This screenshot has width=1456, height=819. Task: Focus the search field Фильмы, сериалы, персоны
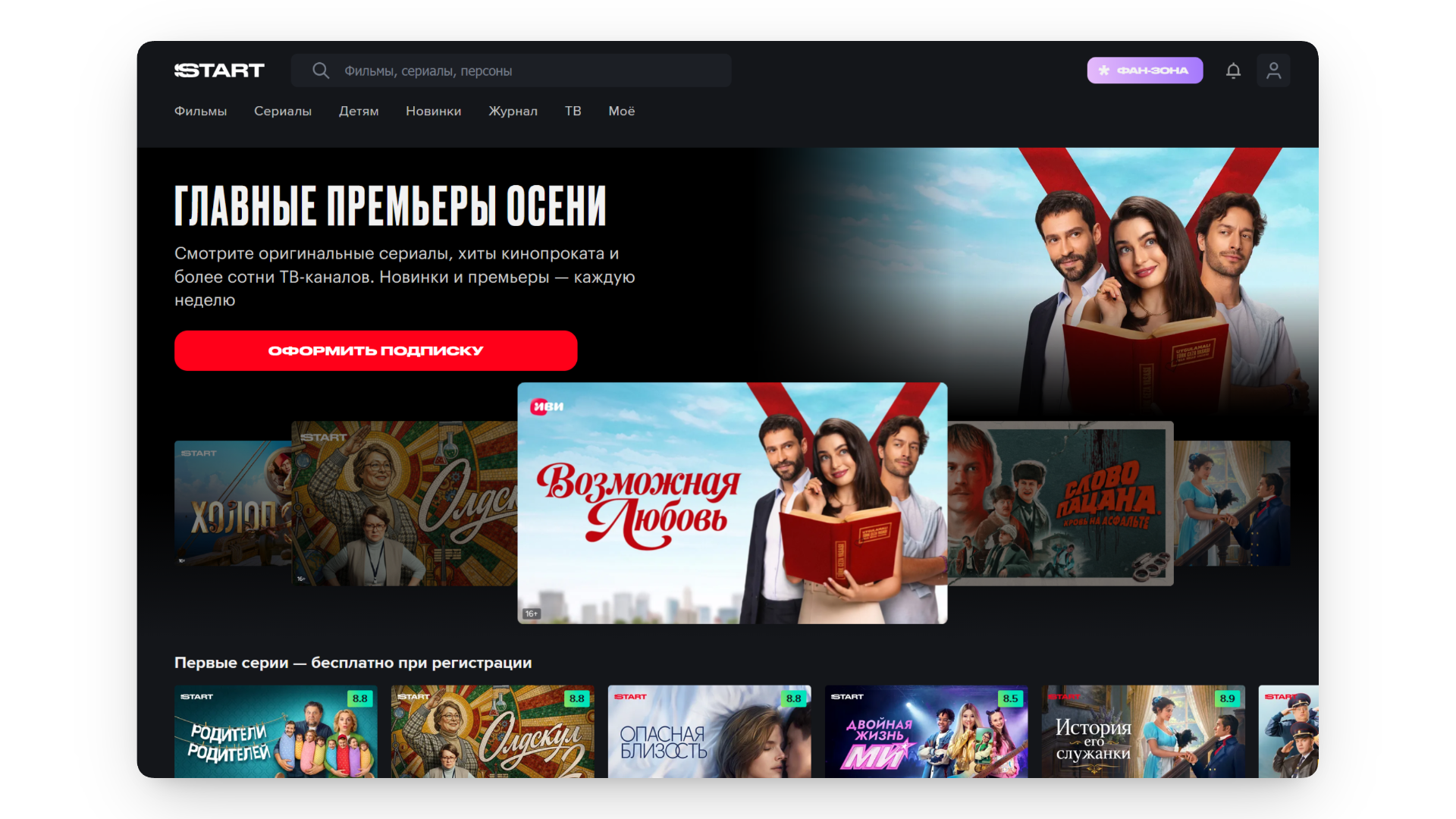click(x=511, y=71)
